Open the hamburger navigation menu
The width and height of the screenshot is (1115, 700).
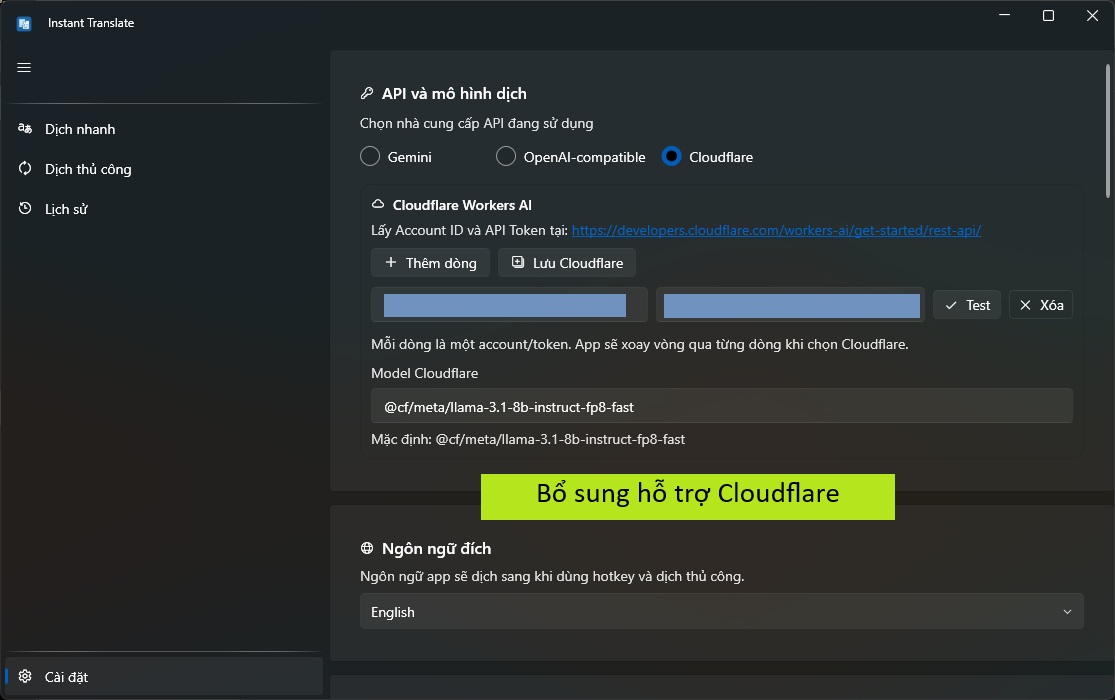24,68
